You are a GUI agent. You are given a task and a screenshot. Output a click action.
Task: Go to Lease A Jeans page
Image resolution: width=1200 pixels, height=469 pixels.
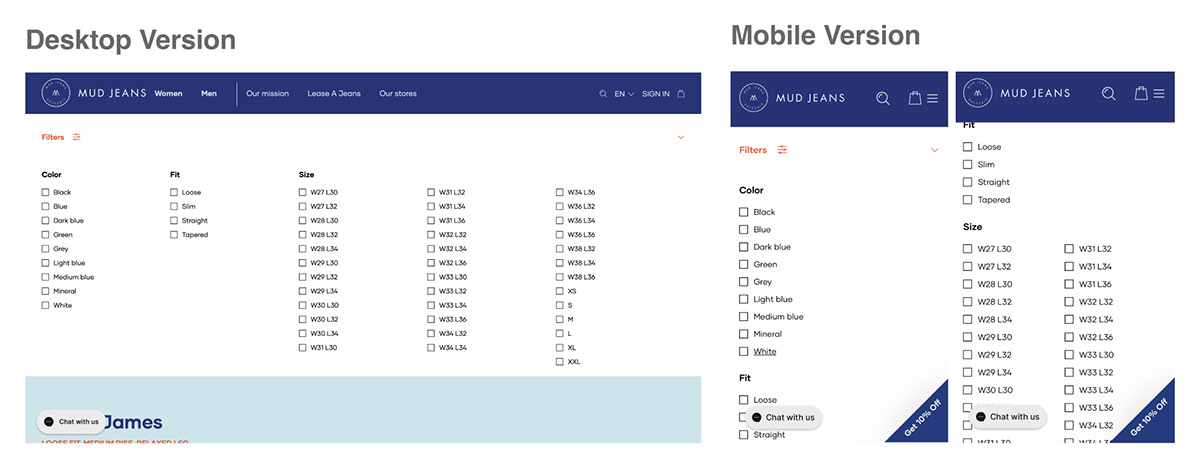334,94
